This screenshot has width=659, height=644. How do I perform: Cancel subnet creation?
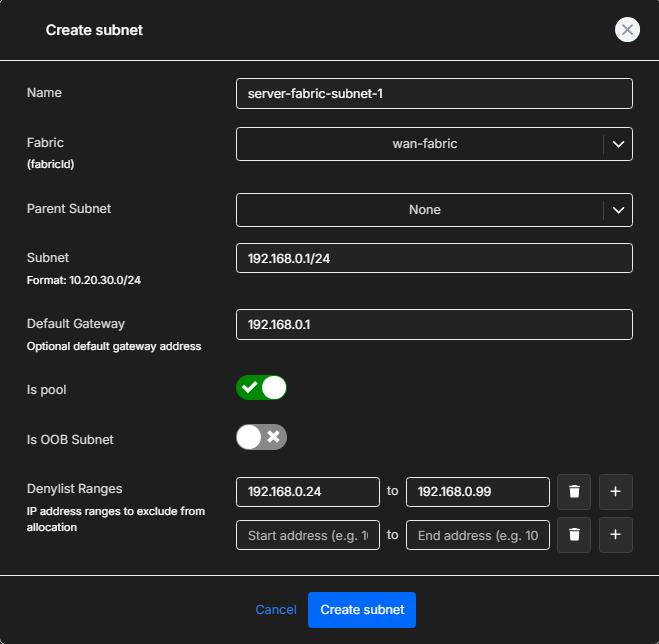[276, 610]
